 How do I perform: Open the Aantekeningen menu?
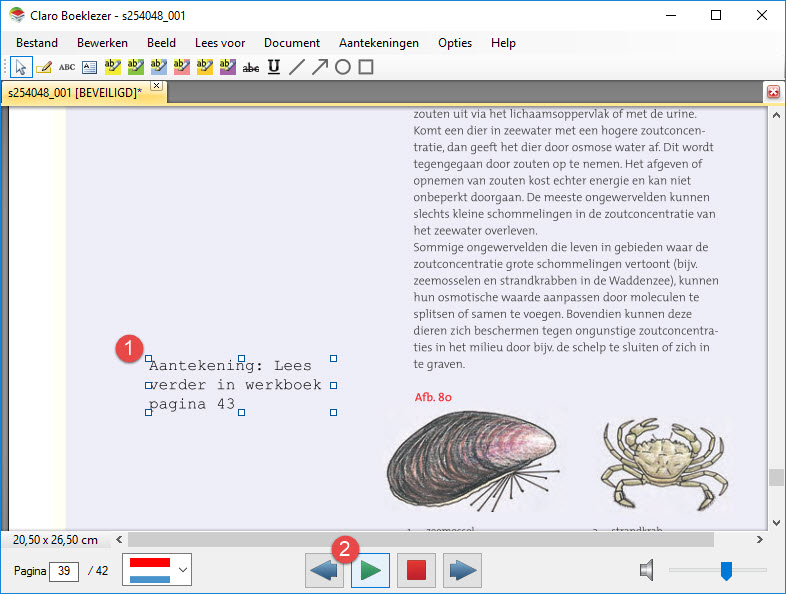click(x=378, y=43)
